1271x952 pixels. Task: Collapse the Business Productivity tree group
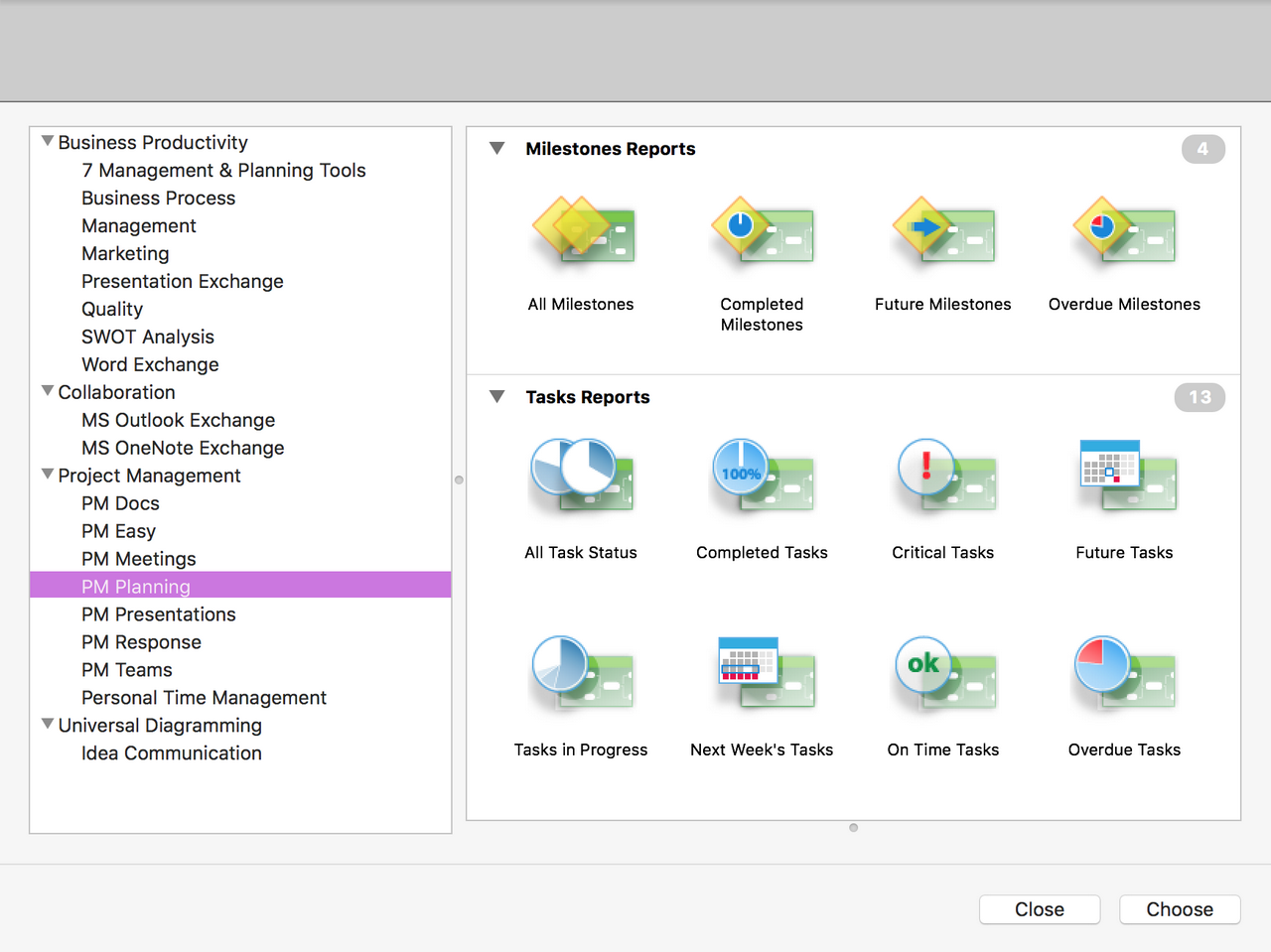pos(47,142)
